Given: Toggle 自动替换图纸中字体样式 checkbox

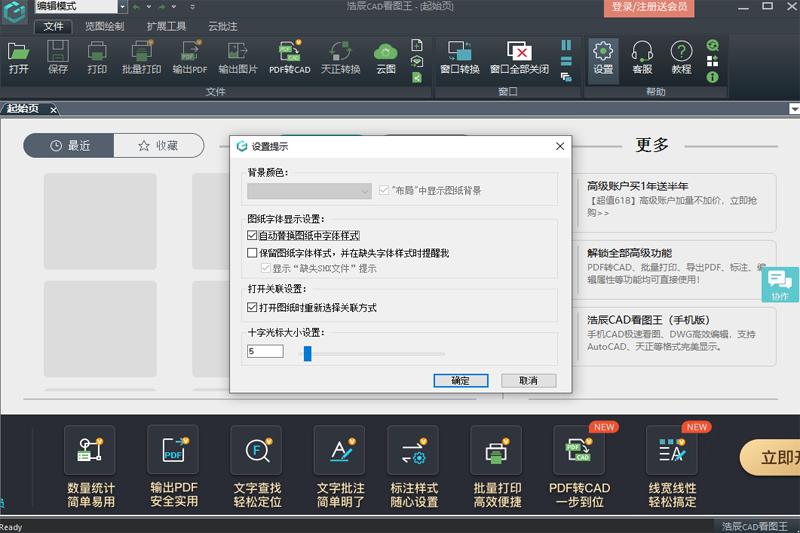Looking at the screenshot, I should coord(252,236).
